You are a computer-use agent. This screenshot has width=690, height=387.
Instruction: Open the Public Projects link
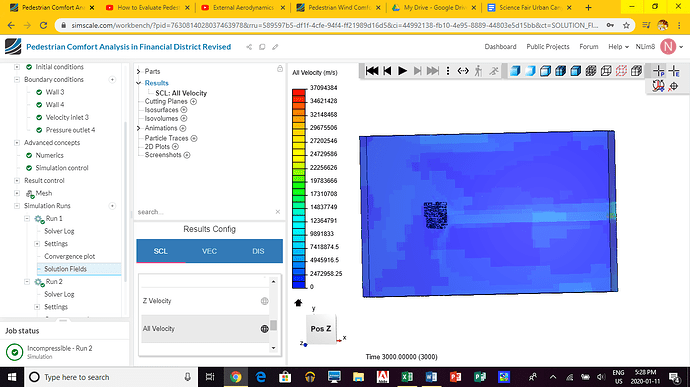(x=548, y=47)
